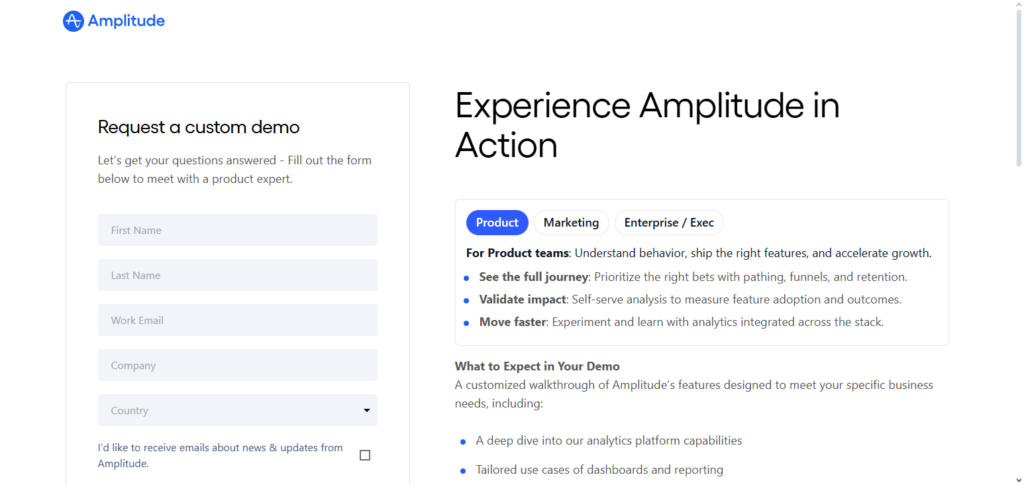Click into the Last Name field
Image resolution: width=1024 pixels, height=485 pixels.
coord(237,275)
